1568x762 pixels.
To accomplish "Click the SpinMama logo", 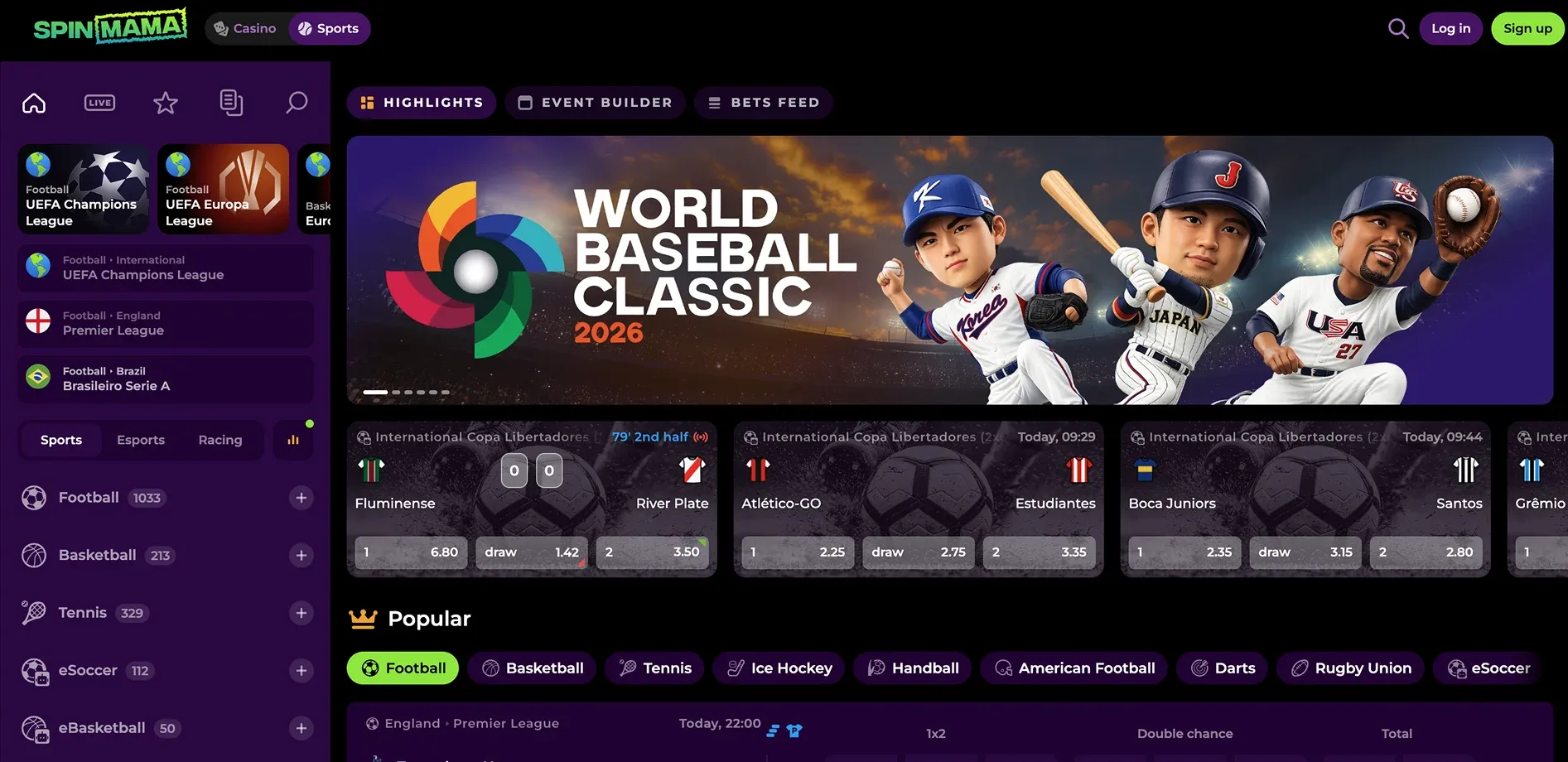I will [110, 27].
